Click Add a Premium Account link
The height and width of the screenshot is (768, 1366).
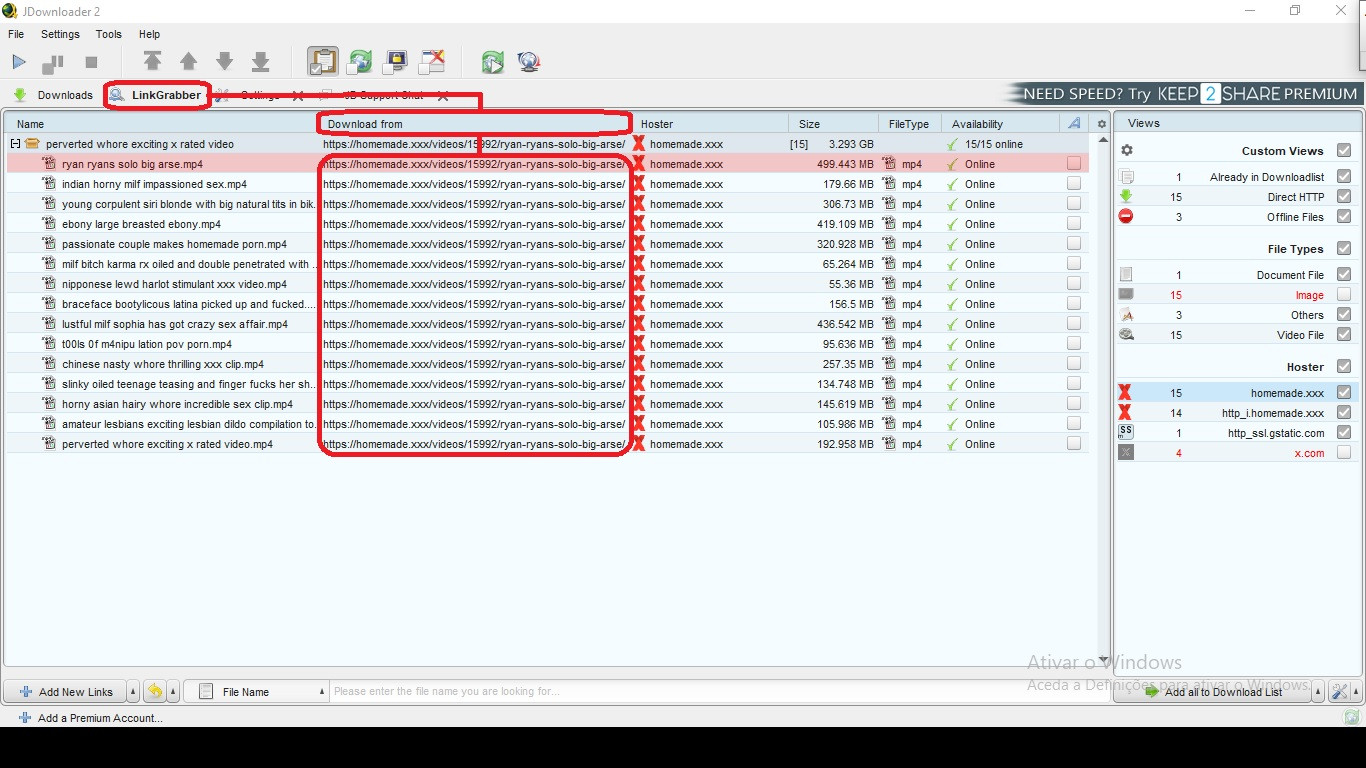pos(91,717)
